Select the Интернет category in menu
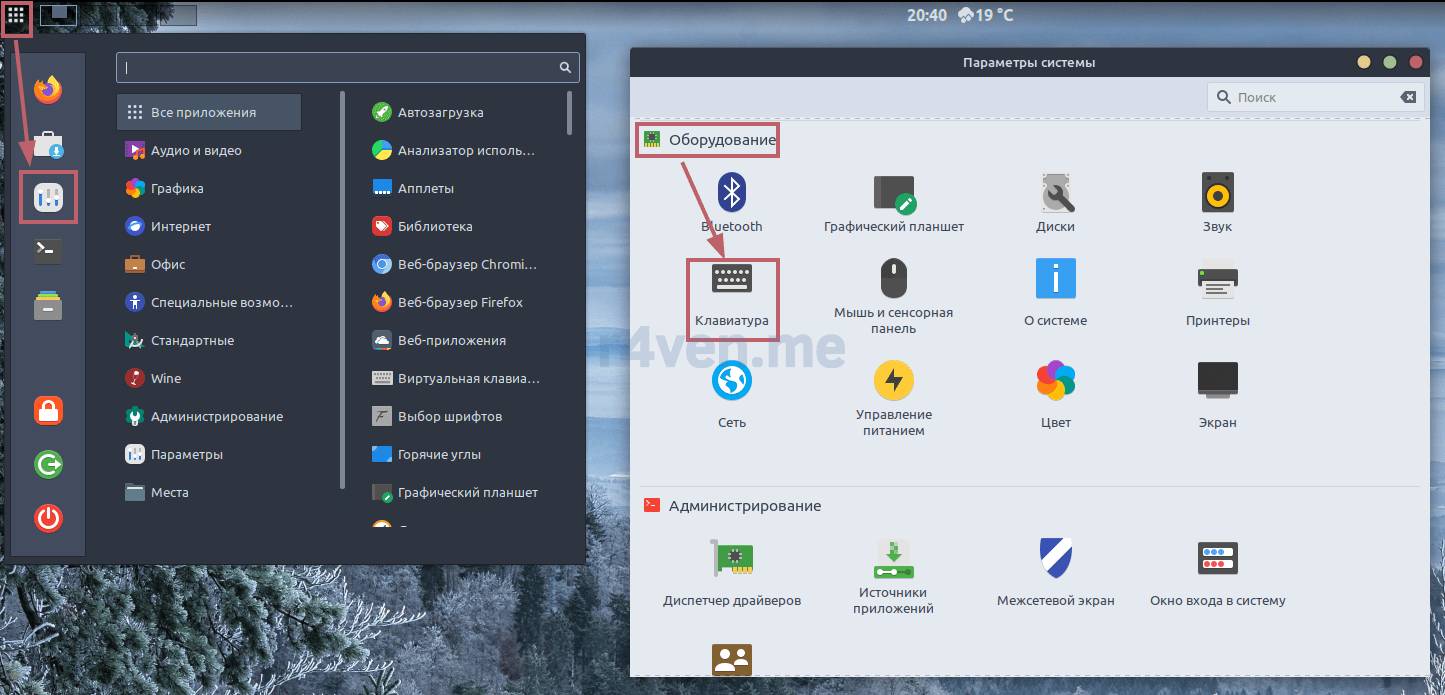The image size is (1445, 695). [180, 226]
